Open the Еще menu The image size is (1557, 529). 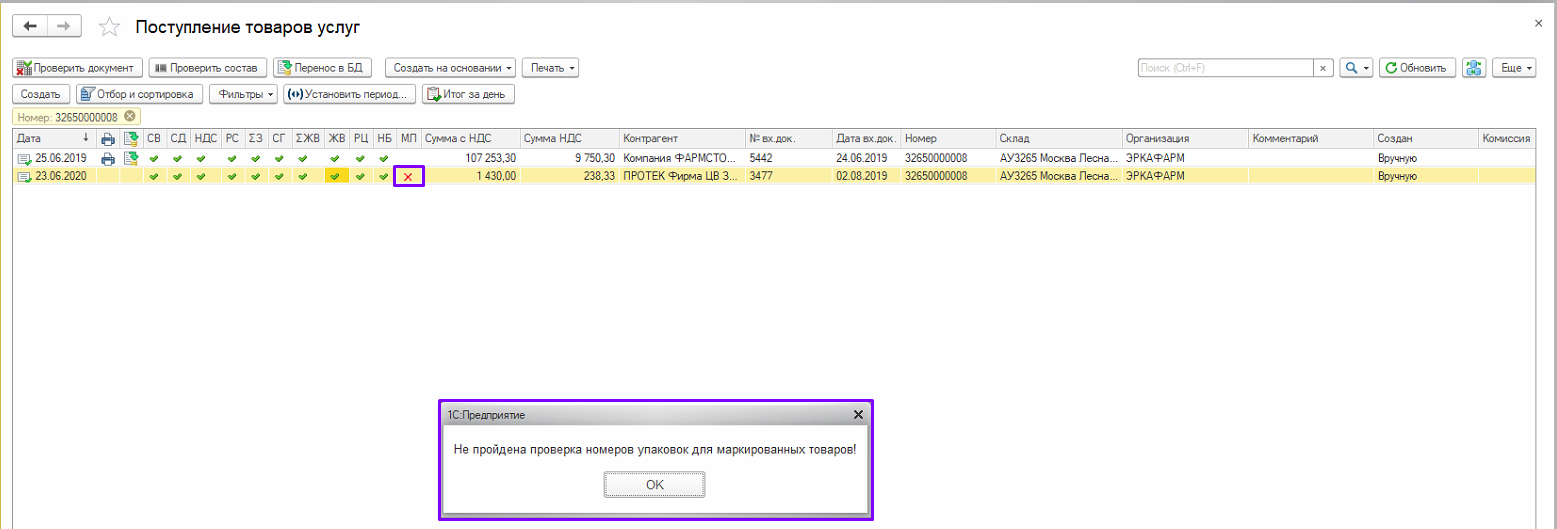point(1513,68)
